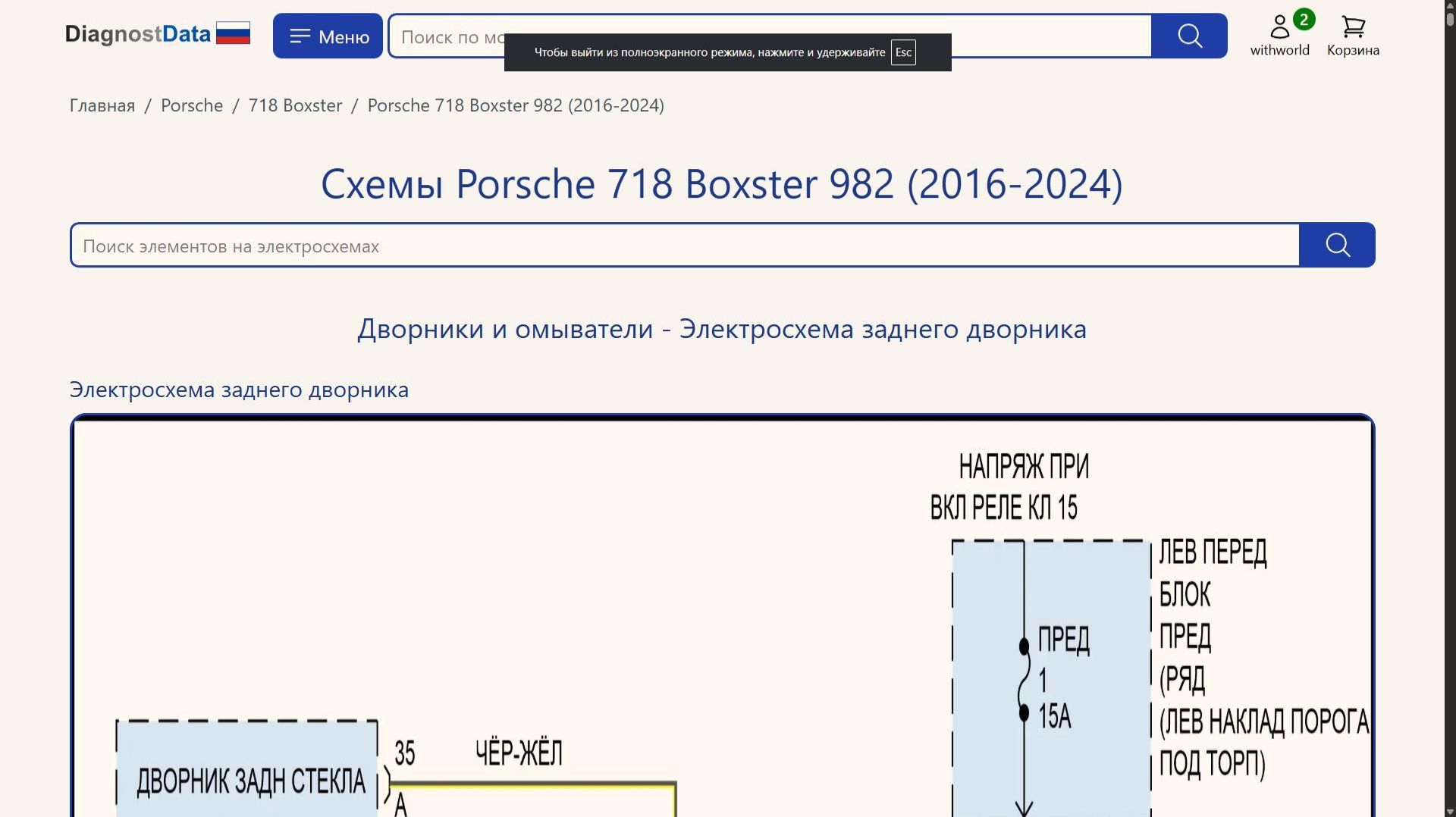Click the Russian flag icon next to the logo

point(233,33)
